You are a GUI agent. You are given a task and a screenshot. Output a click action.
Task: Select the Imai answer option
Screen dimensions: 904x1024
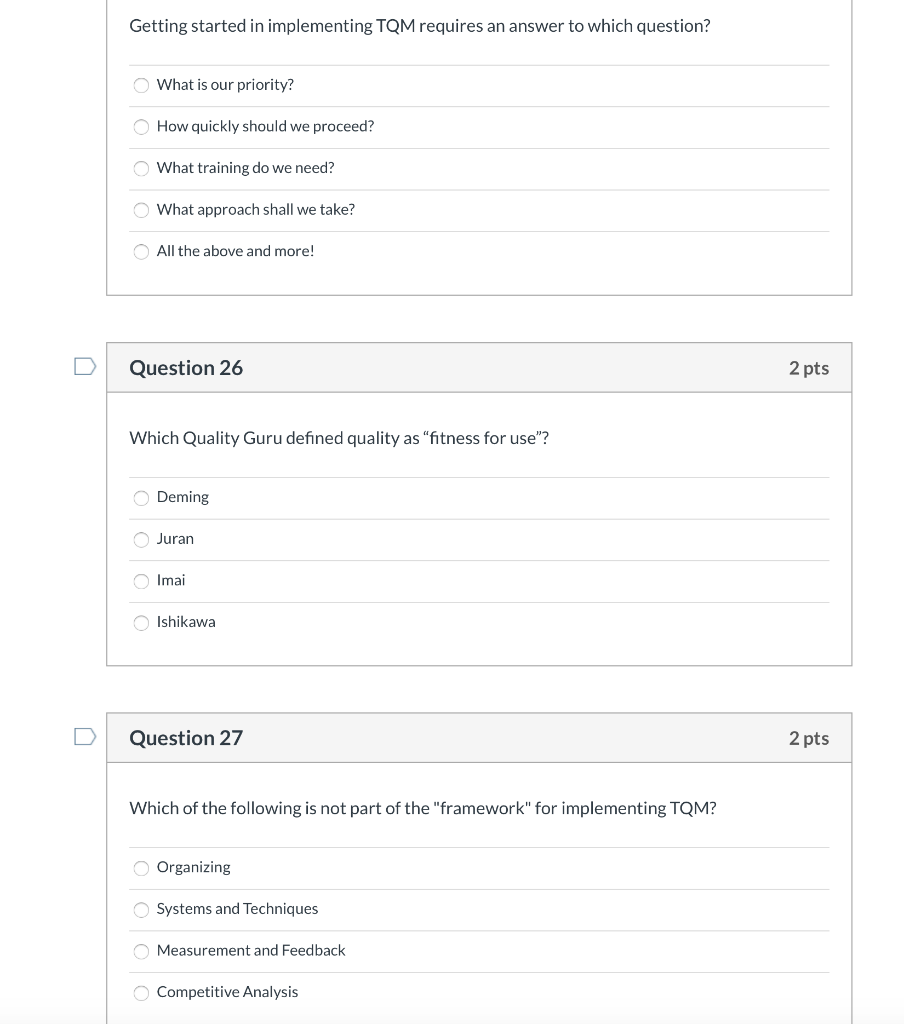[141, 581]
